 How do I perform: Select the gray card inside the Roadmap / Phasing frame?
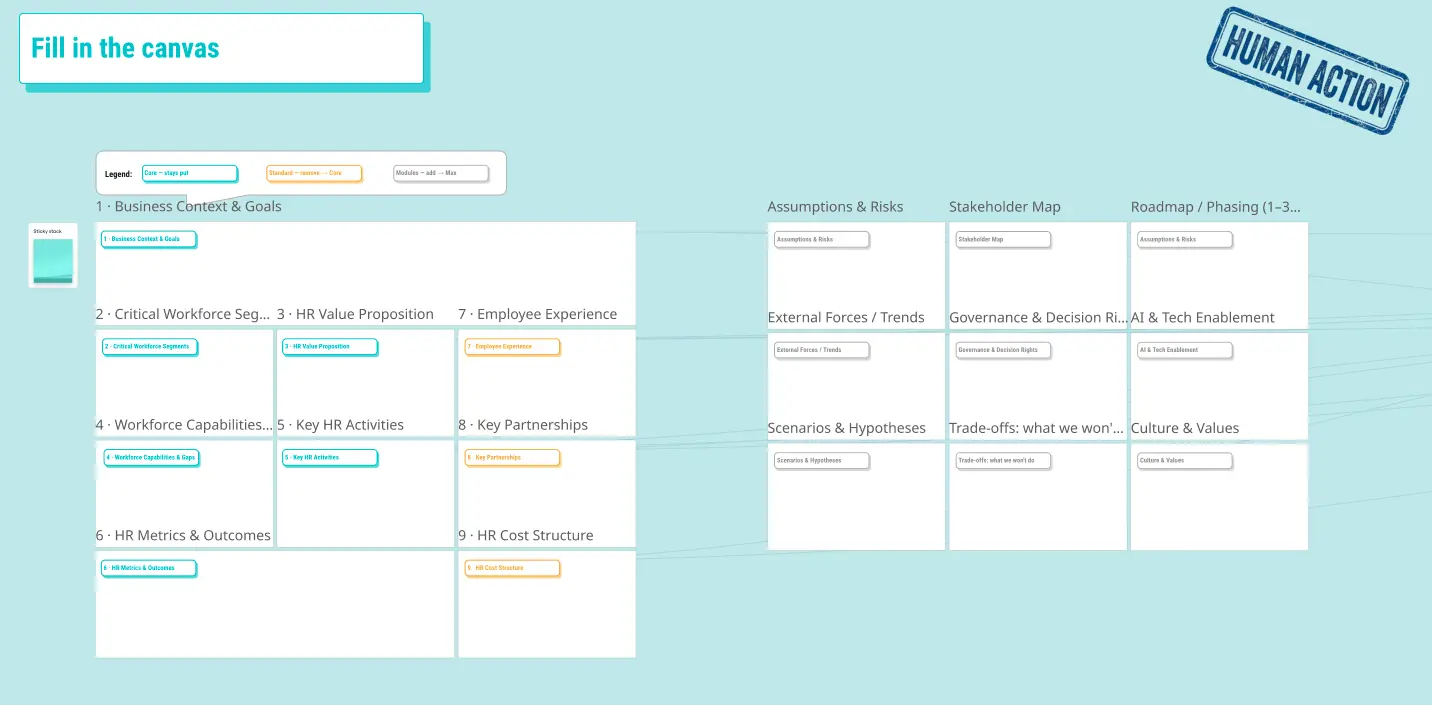(x=1185, y=240)
